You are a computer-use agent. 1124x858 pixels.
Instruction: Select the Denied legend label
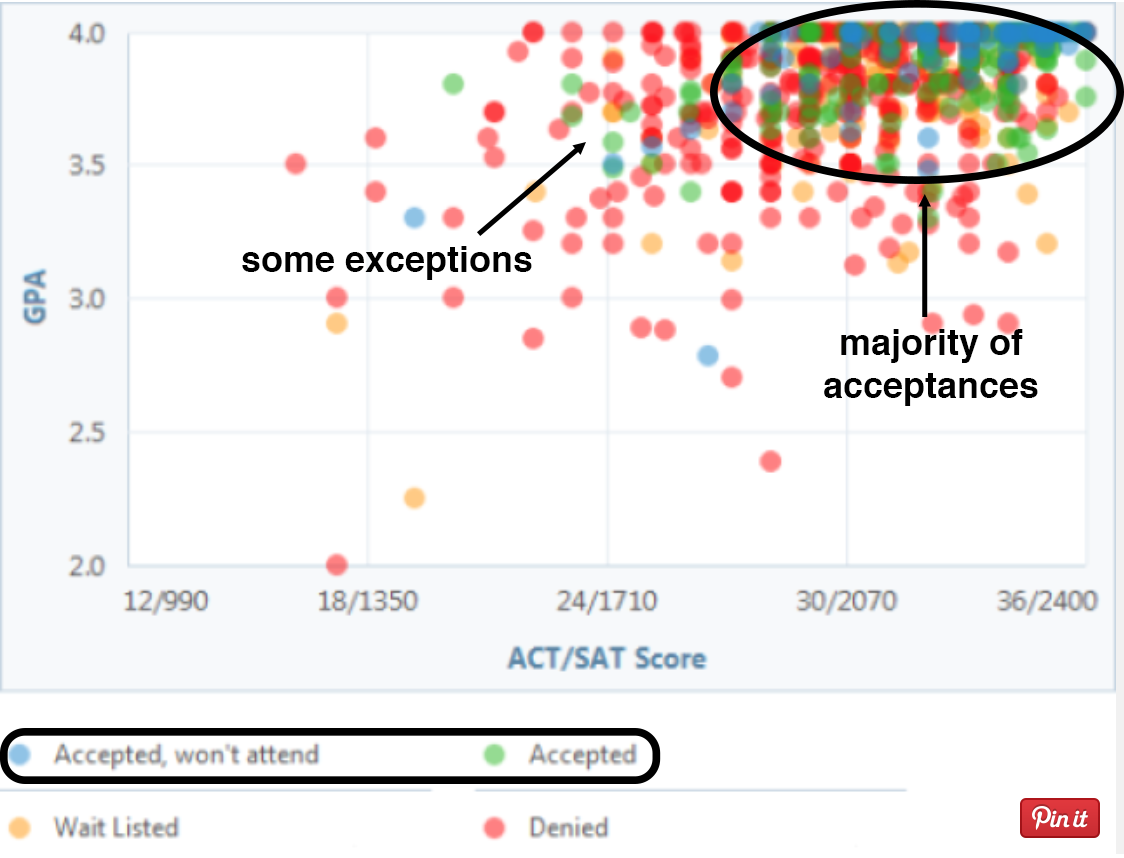568,828
